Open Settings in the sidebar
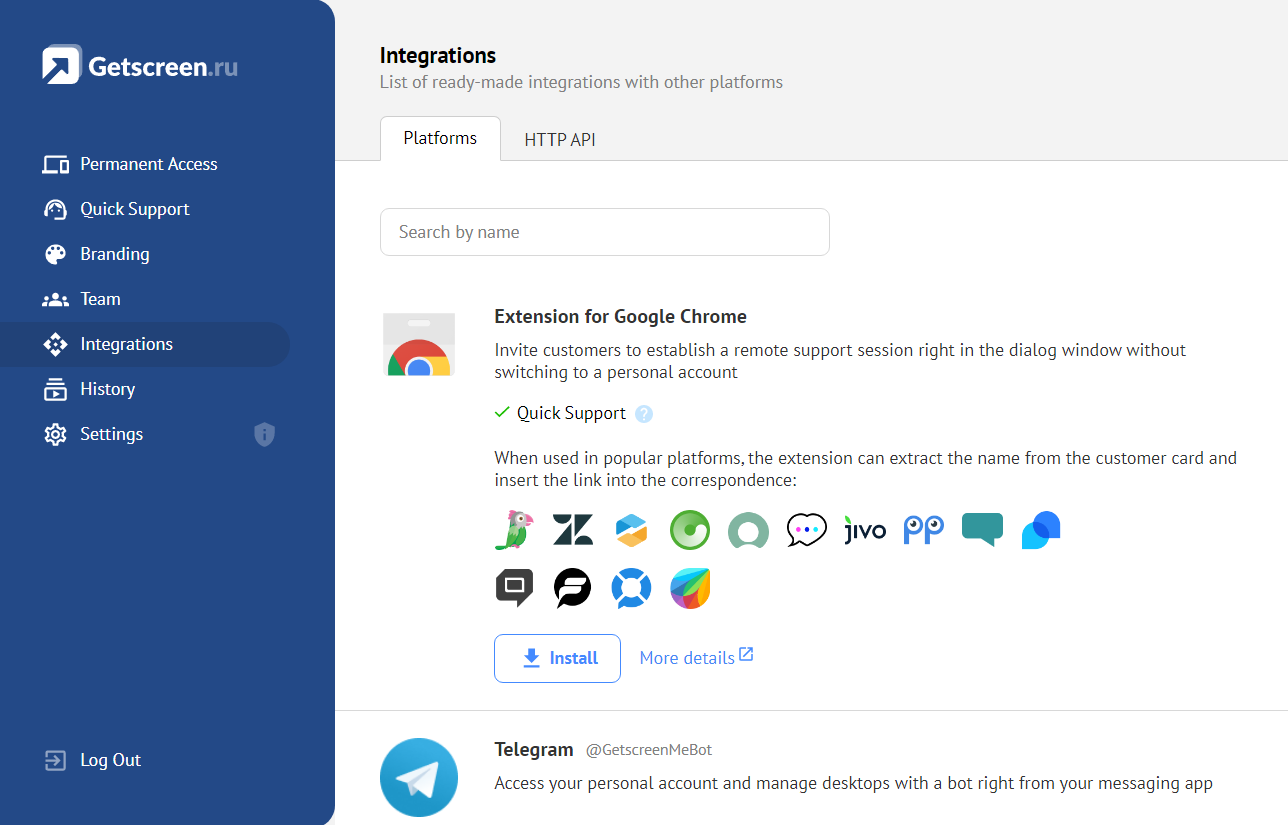1288x825 pixels. pos(111,434)
